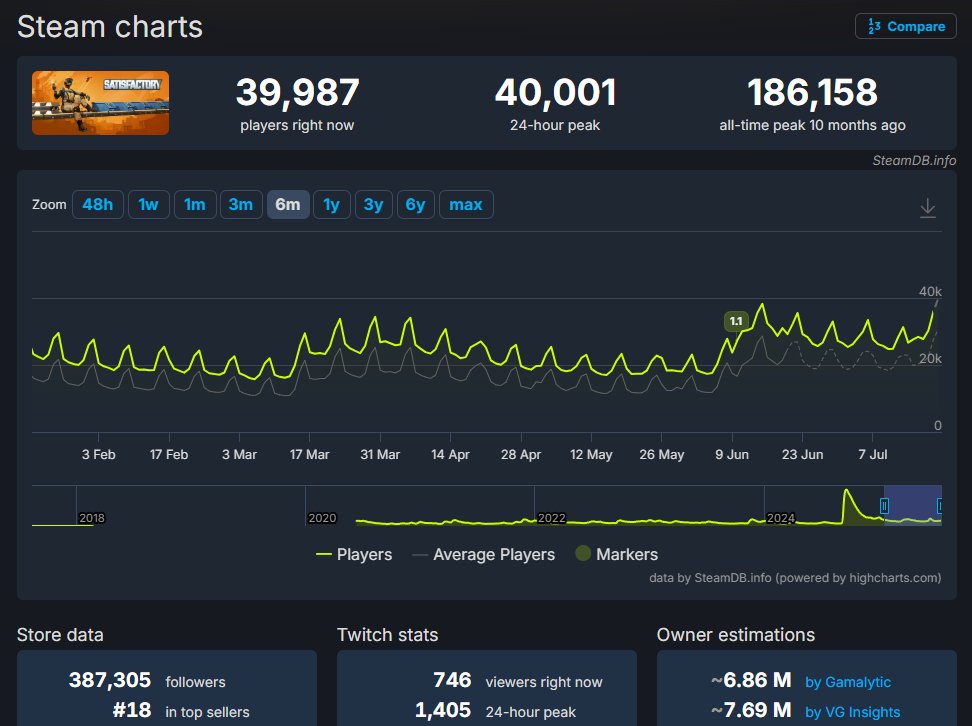This screenshot has height=726, width=972.
Task: Click the ~6.86 M owner estimate
Action: tap(751, 680)
